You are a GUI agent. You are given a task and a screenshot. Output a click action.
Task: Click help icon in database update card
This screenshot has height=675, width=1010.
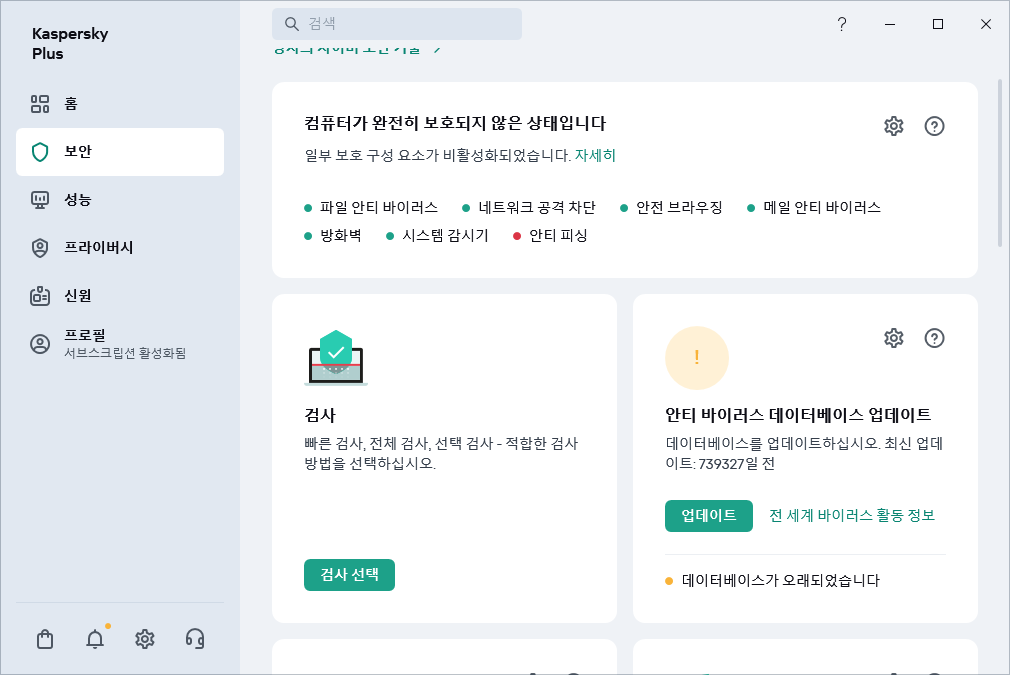coord(934,338)
